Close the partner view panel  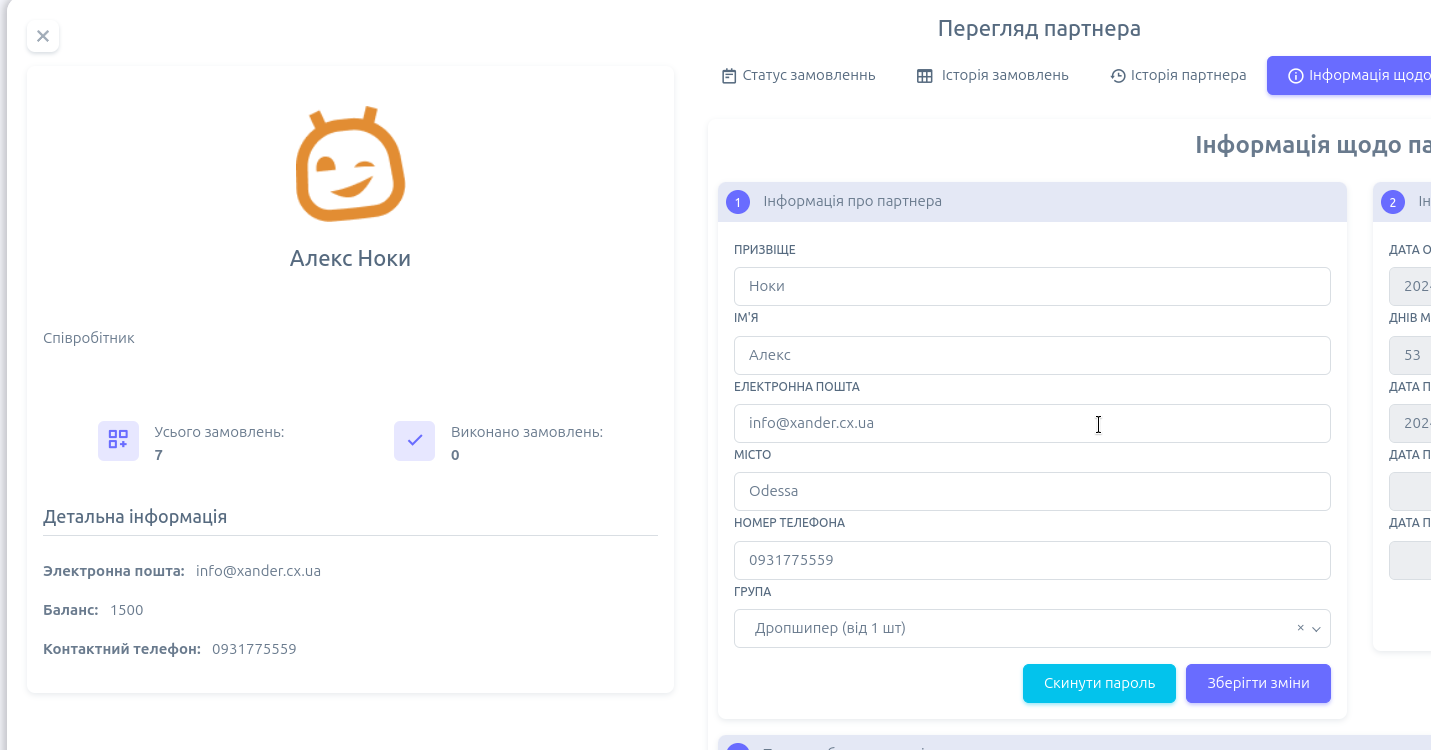tap(43, 36)
